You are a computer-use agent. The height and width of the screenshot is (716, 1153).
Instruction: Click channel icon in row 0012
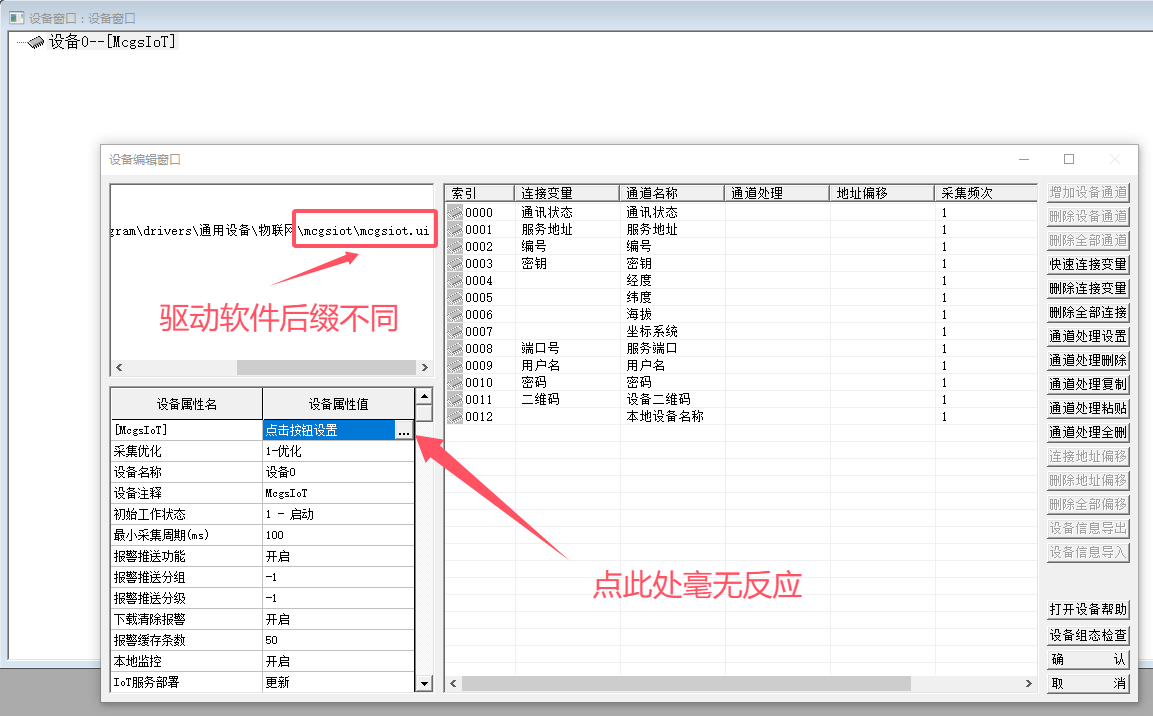[455, 417]
